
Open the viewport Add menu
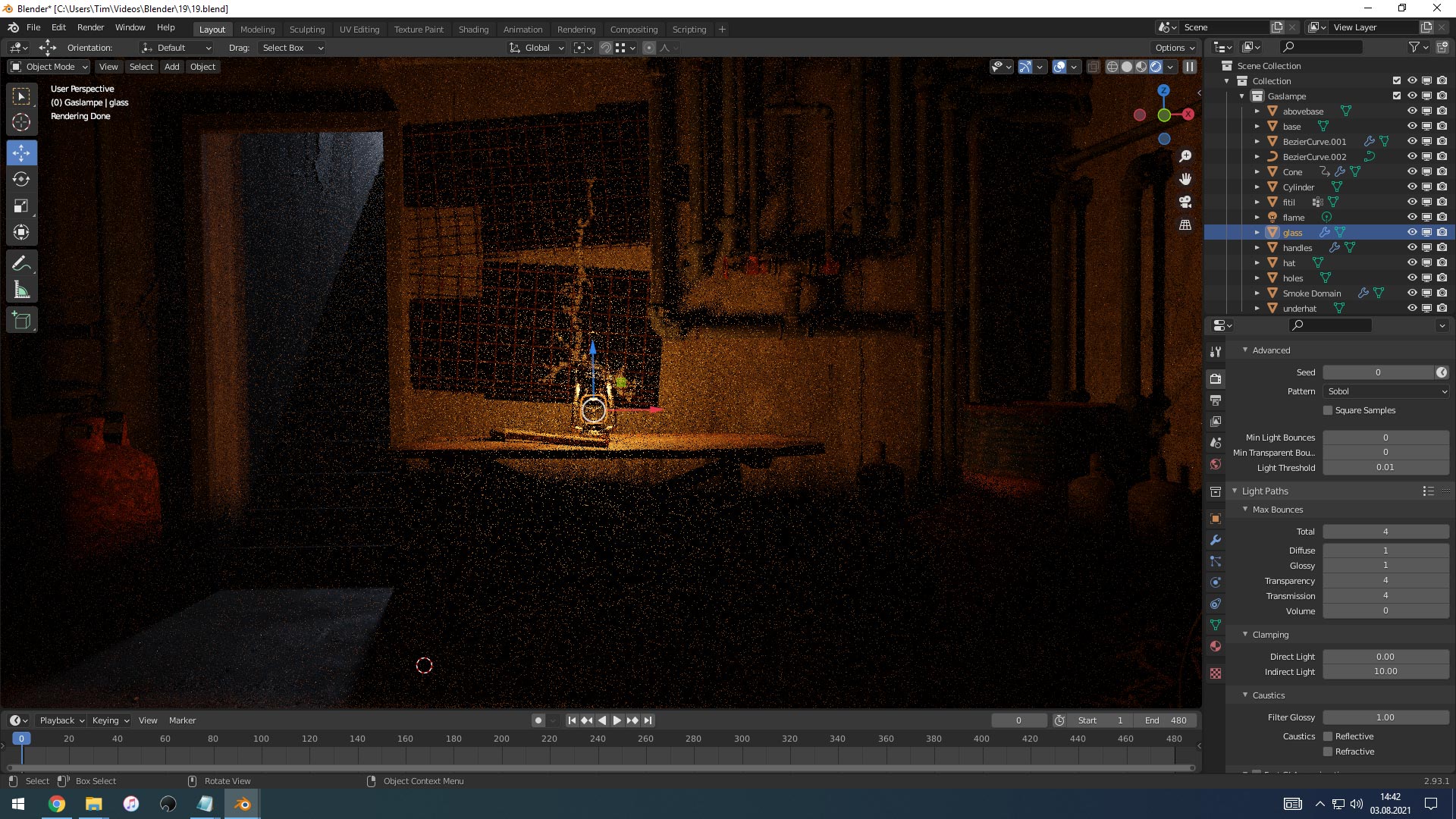click(x=172, y=67)
